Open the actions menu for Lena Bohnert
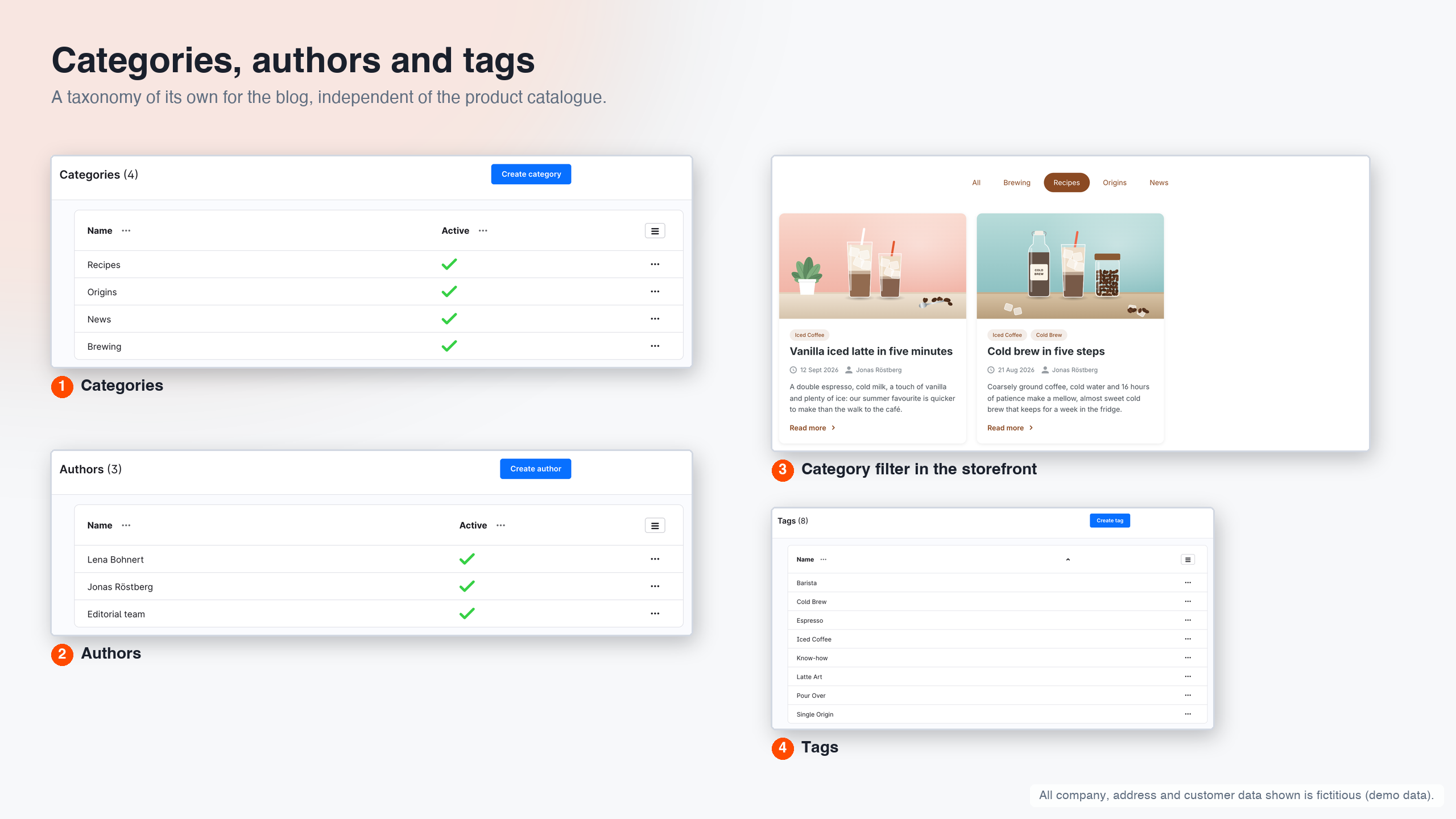Viewport: 1456px width, 819px height. (x=655, y=559)
